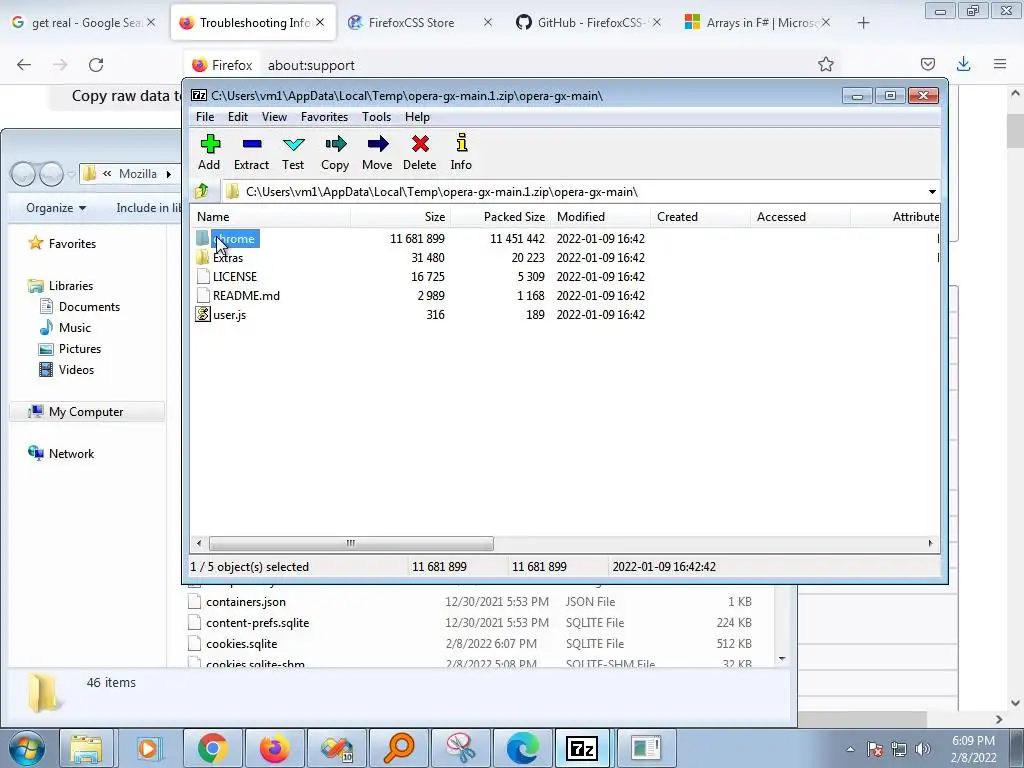Open Firefox Save to Pocket icon
This screenshot has width=1024, height=768.
click(x=927, y=64)
